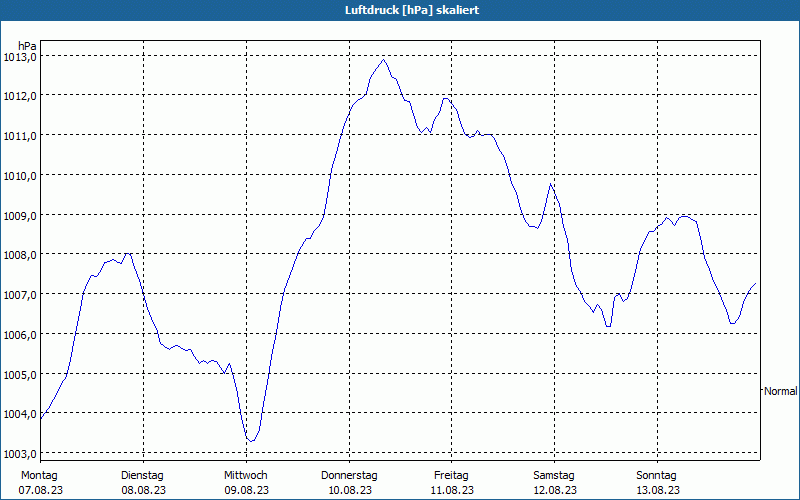Click the 1008,0 y-axis value

pos(20,255)
